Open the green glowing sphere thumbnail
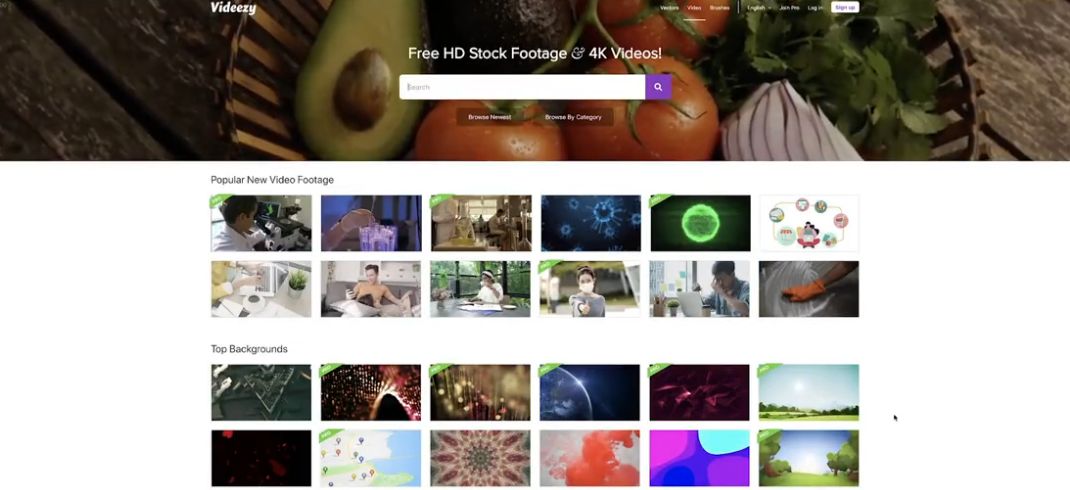Image resolution: width=1070 pixels, height=490 pixels. coord(700,223)
